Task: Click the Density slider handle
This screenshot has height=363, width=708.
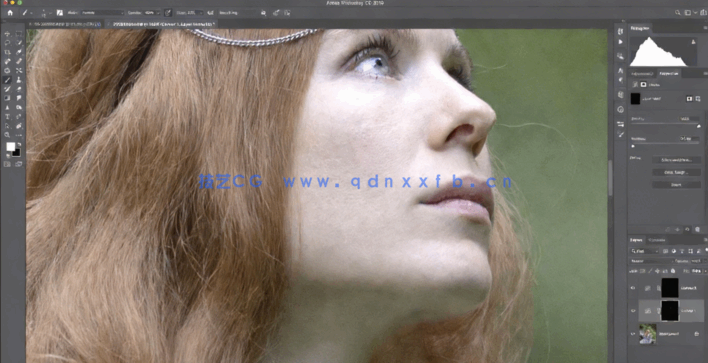Action: coord(699,126)
